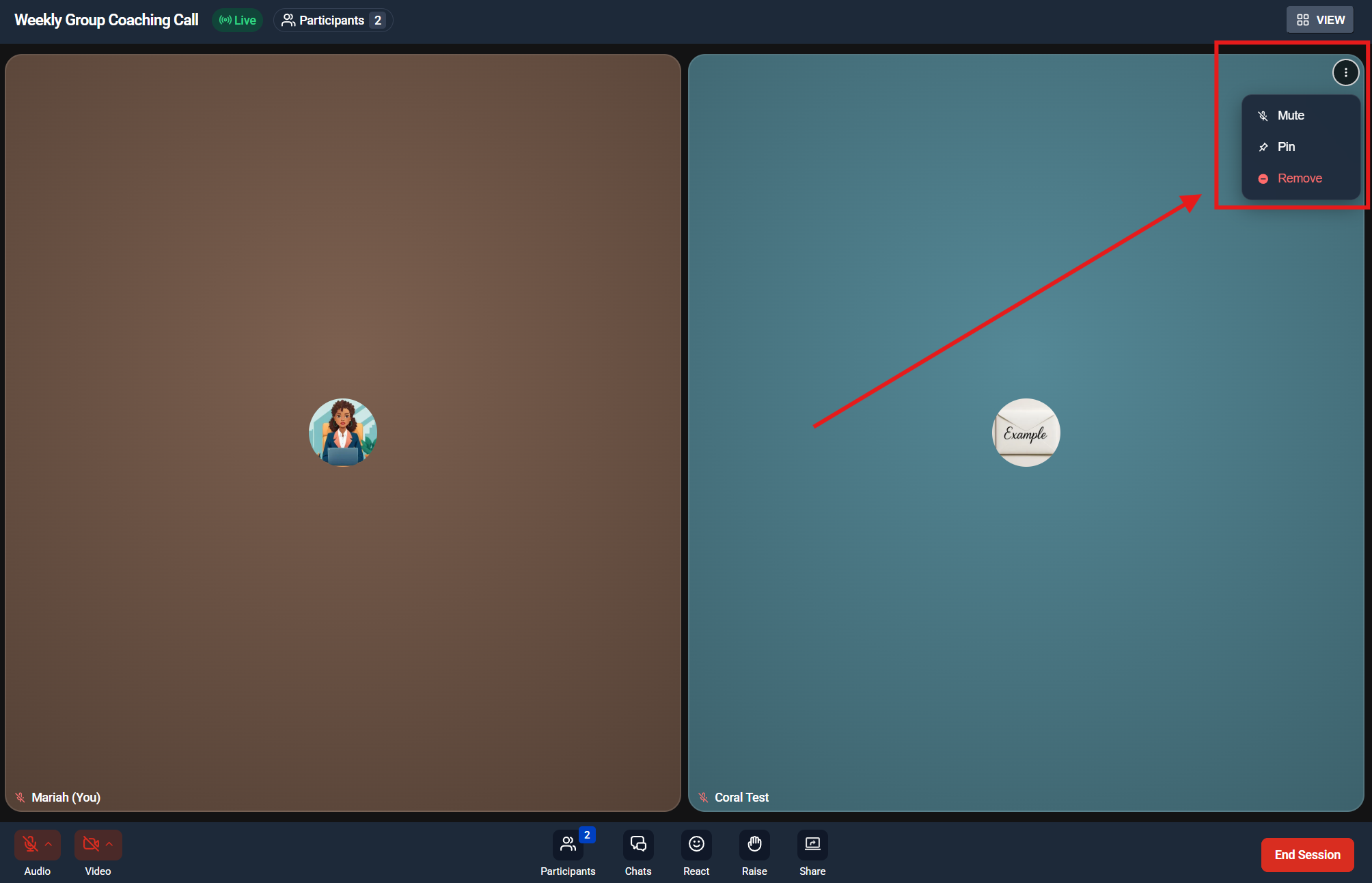Image resolution: width=1372 pixels, height=883 pixels.
Task: Expand the Video options chevron
Action: pyautogui.click(x=109, y=845)
